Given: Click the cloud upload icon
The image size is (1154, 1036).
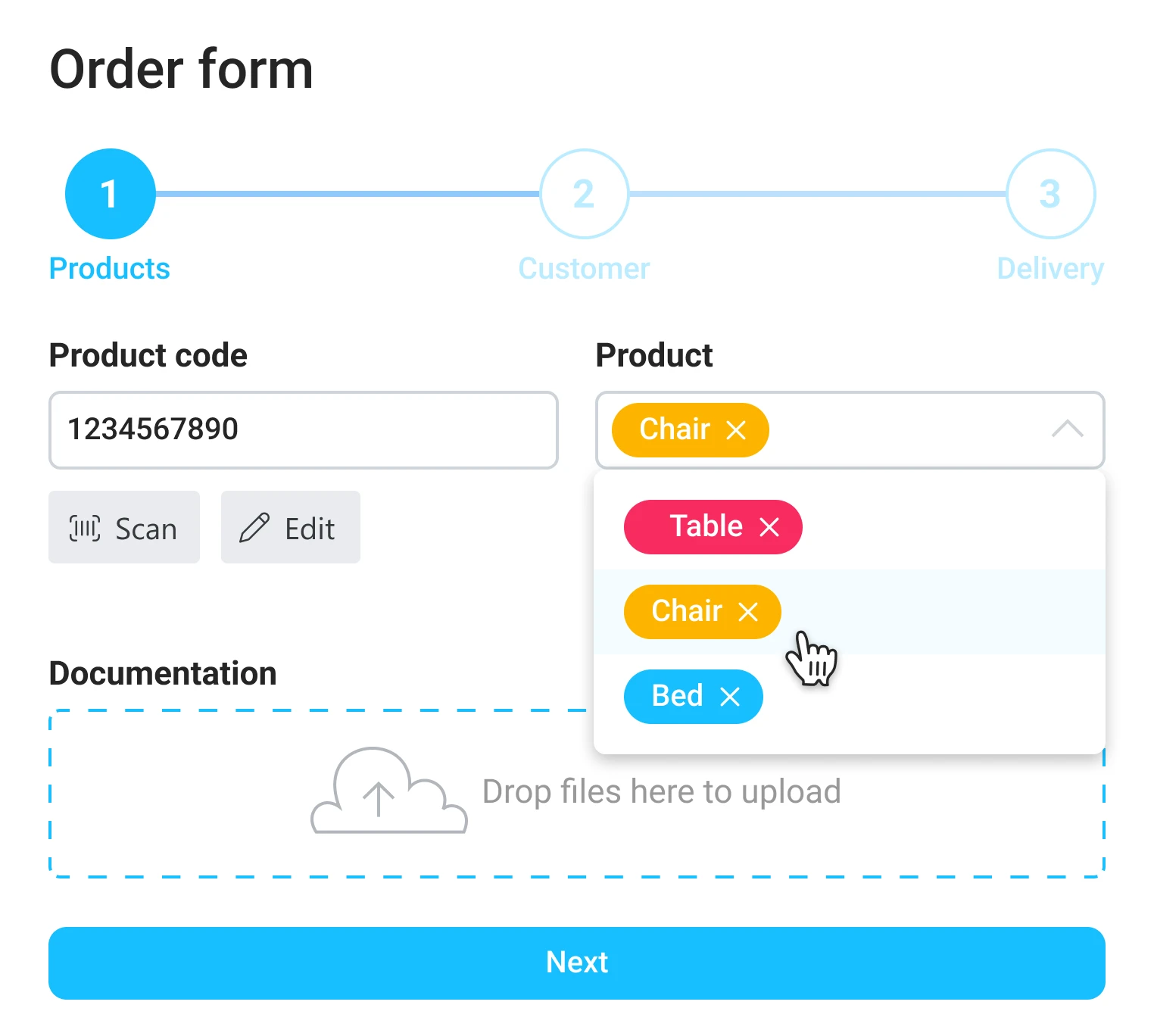Looking at the screenshot, I should tap(388, 791).
